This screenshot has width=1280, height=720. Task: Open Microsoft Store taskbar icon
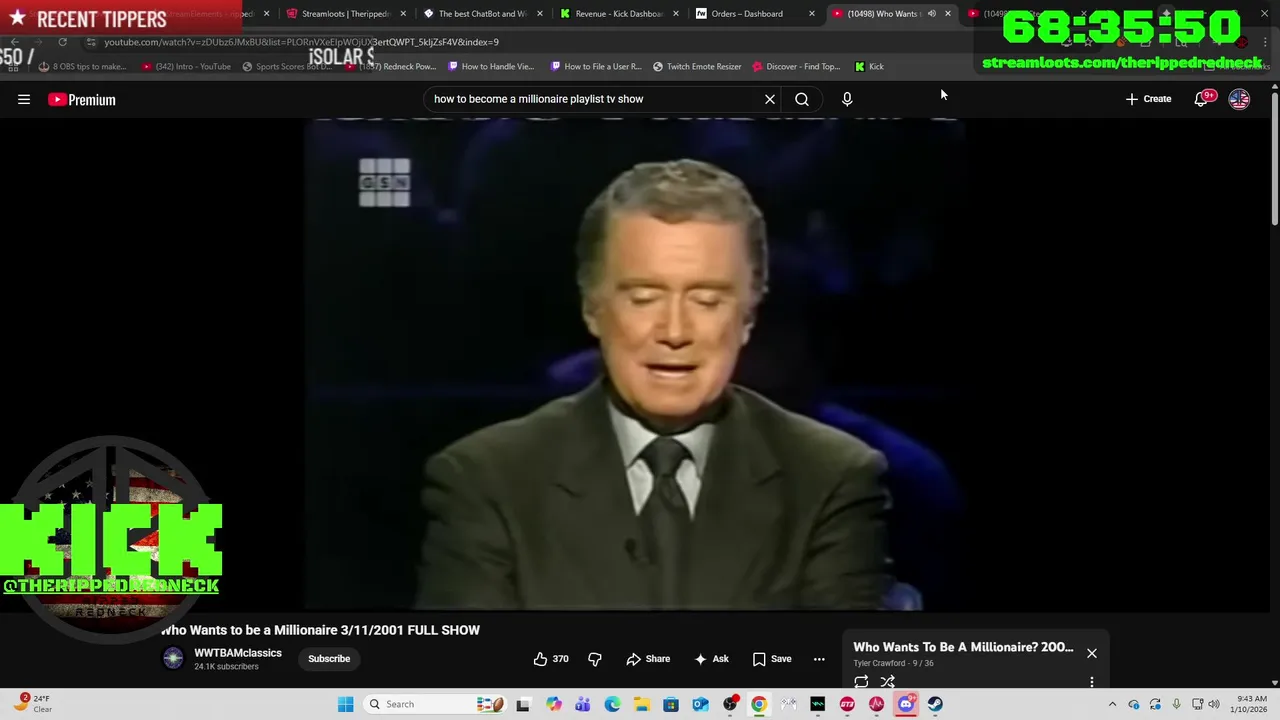point(671,704)
